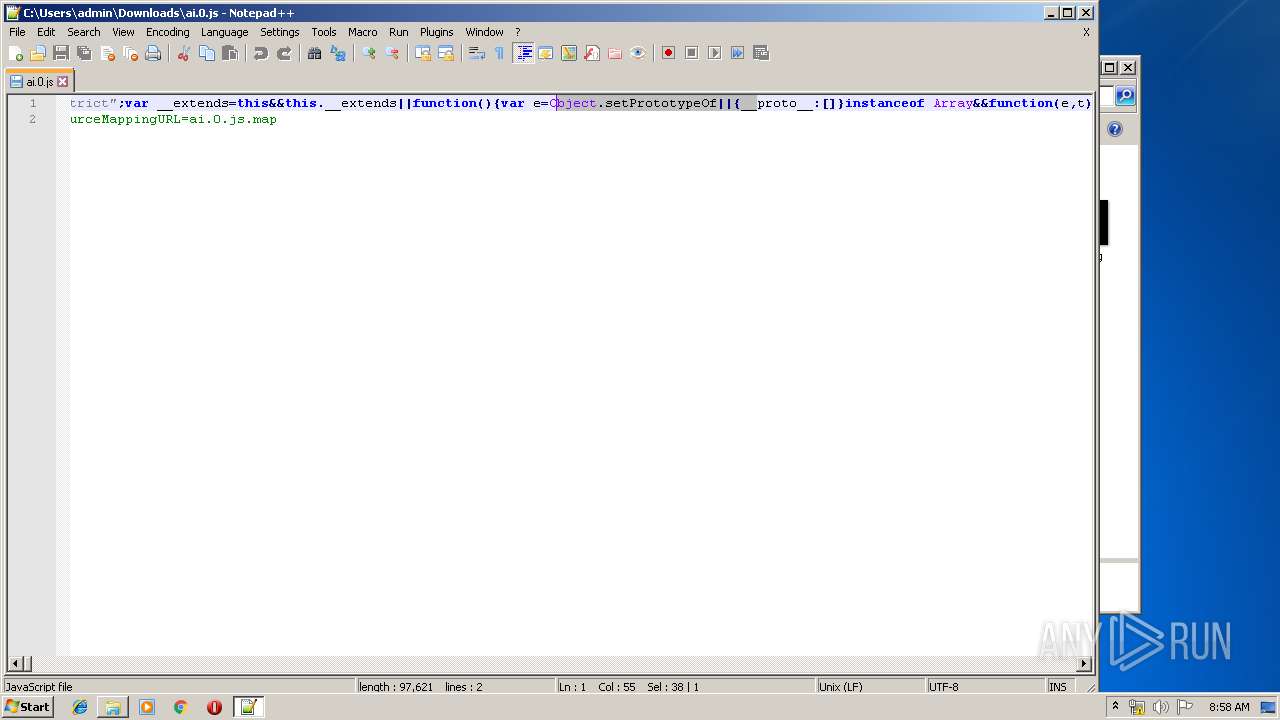
Task: Launch Internet Explorer from the taskbar
Action: [x=80, y=707]
